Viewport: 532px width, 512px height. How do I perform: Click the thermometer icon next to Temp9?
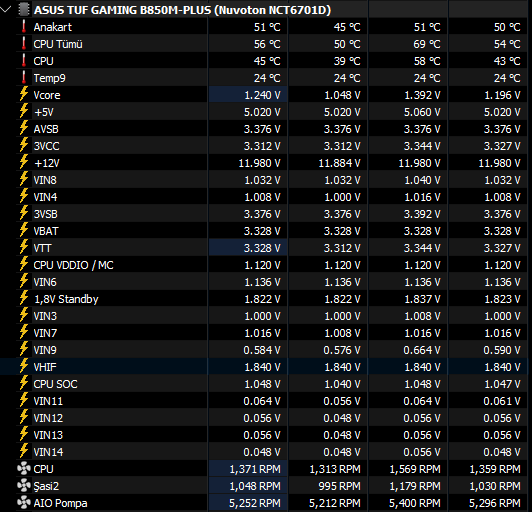point(24,77)
